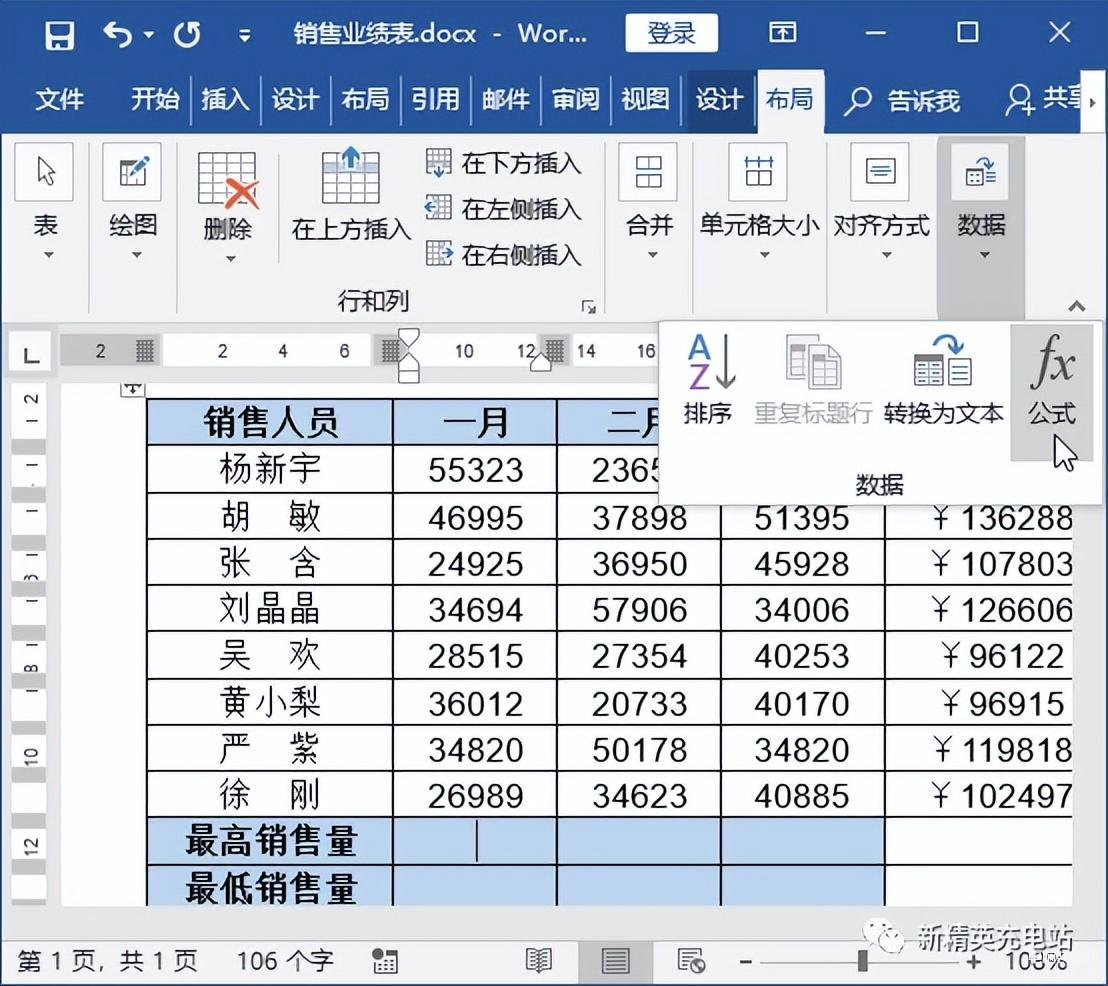Click empty January cell in 最高销售量 row
Viewport: 1108px width, 986px height.
click(475, 841)
